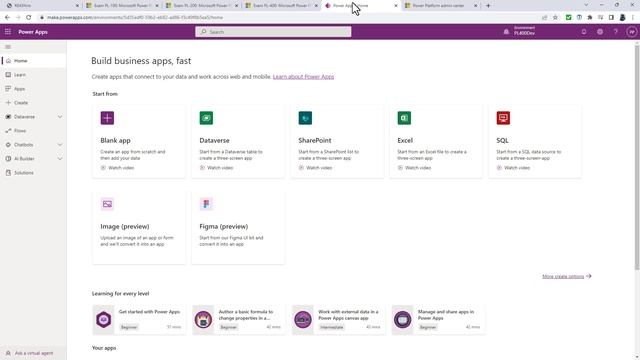Select Home in the left navigation
Image resolution: width=640 pixels, height=360 pixels.
[33, 61]
